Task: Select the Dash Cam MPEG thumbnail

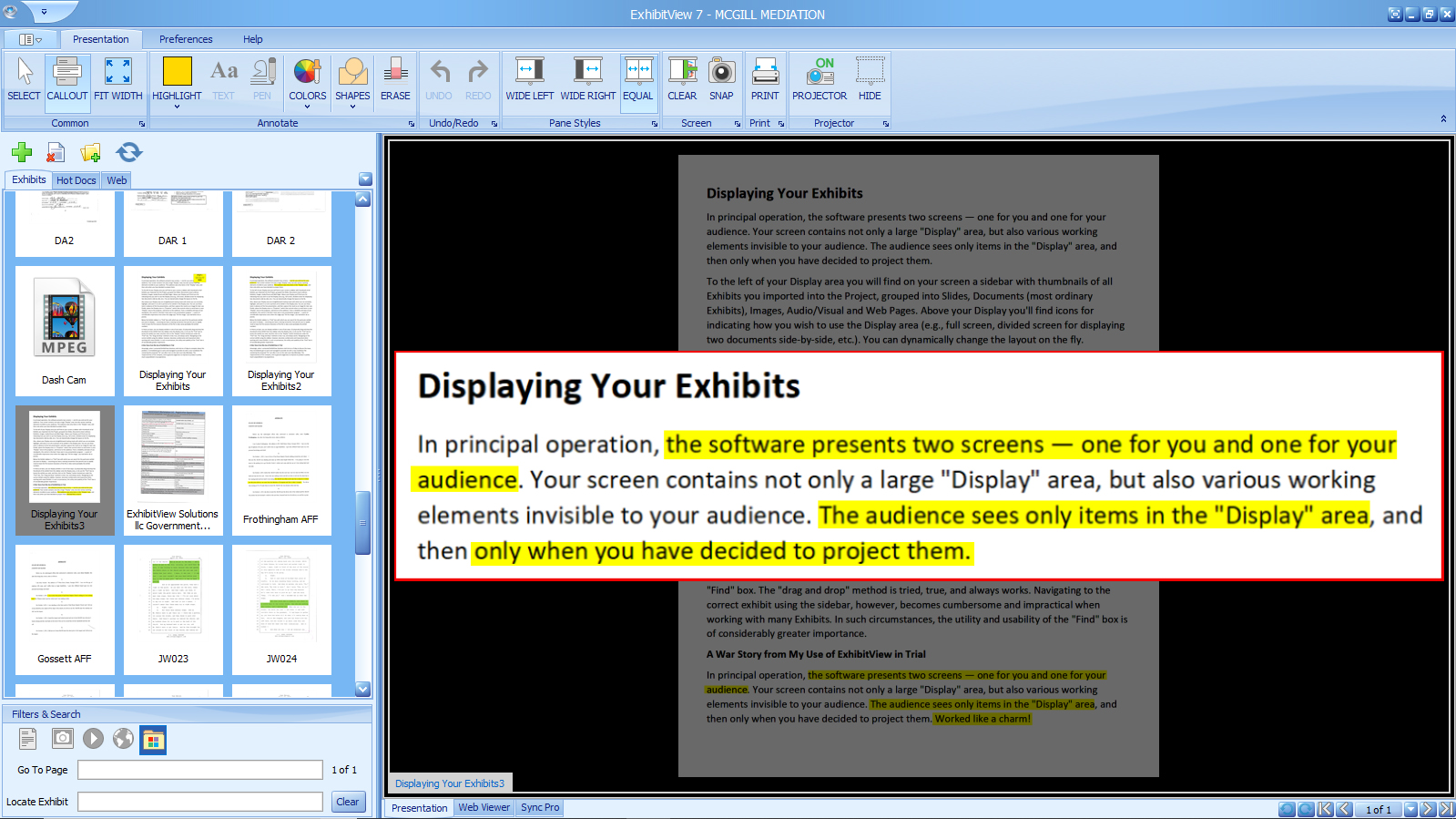Action: (65, 331)
